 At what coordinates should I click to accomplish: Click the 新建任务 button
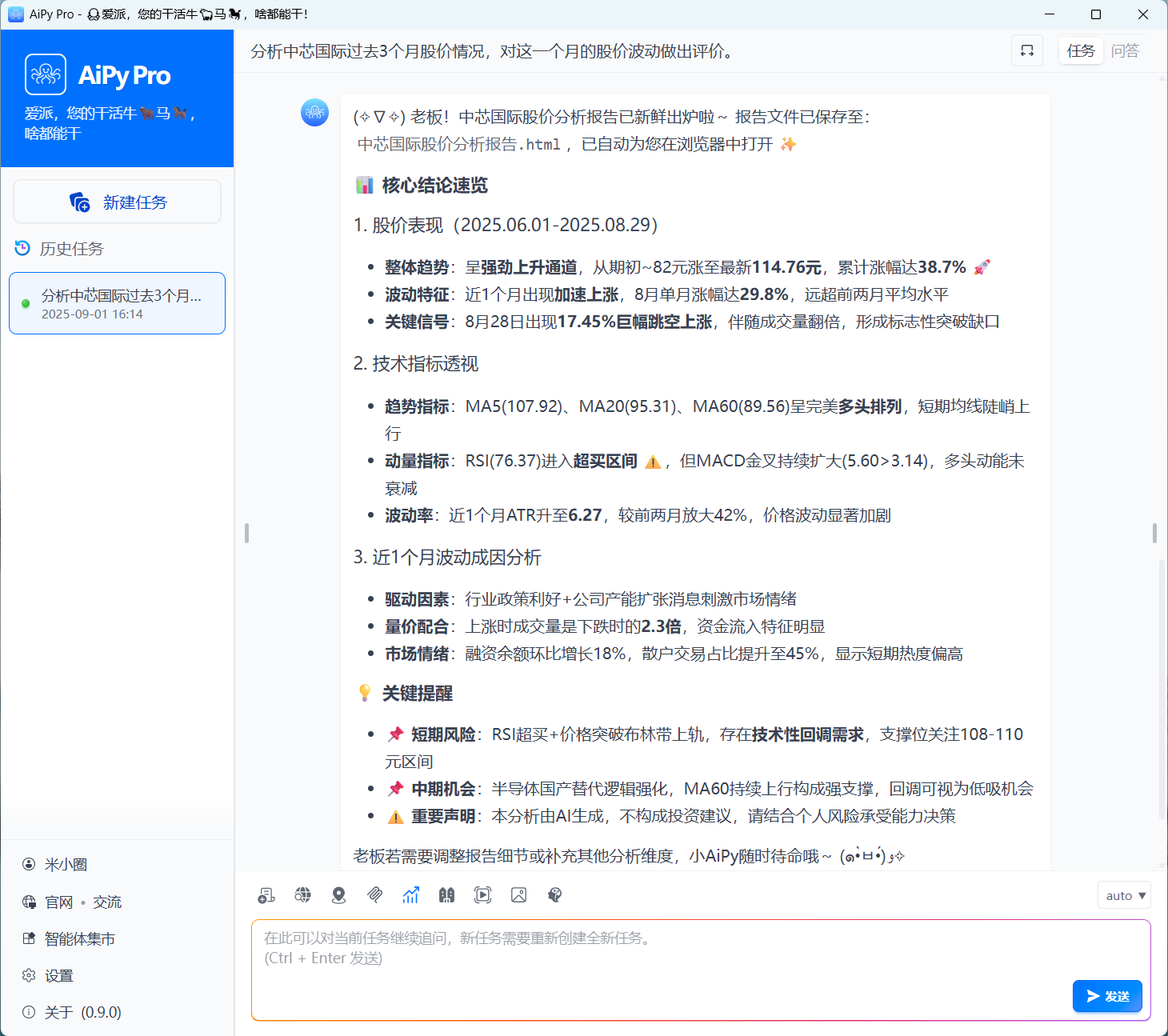tap(117, 202)
